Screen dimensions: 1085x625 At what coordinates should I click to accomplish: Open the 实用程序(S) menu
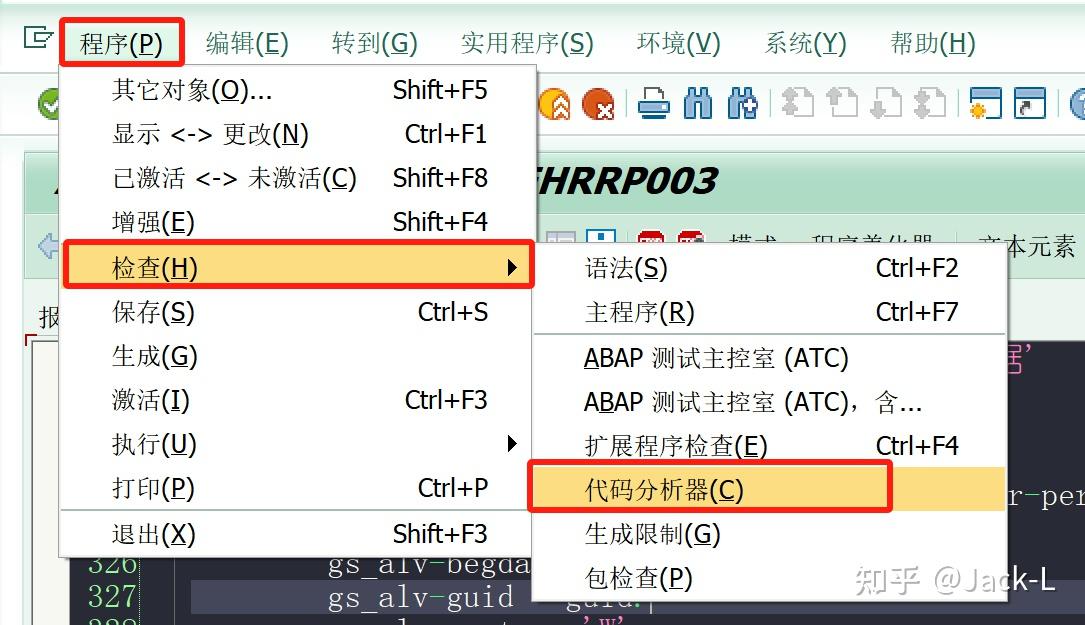[527, 43]
